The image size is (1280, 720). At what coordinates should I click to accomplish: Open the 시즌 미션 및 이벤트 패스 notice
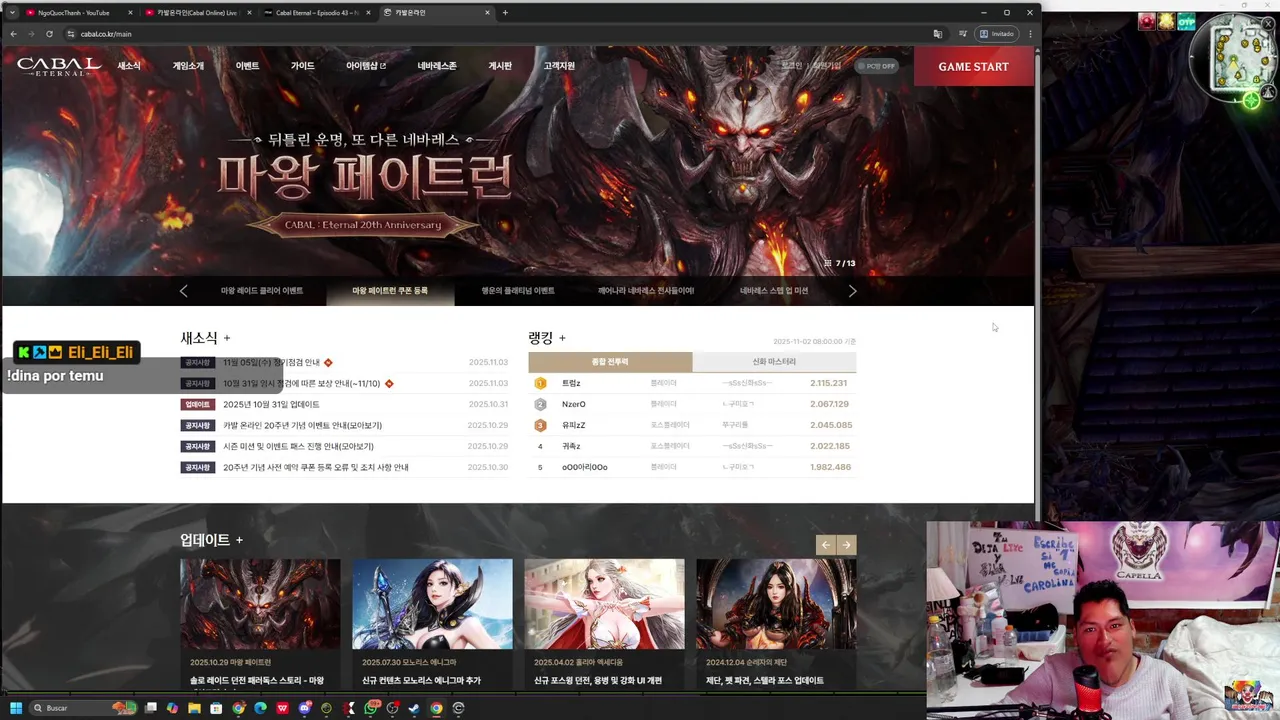(x=299, y=446)
